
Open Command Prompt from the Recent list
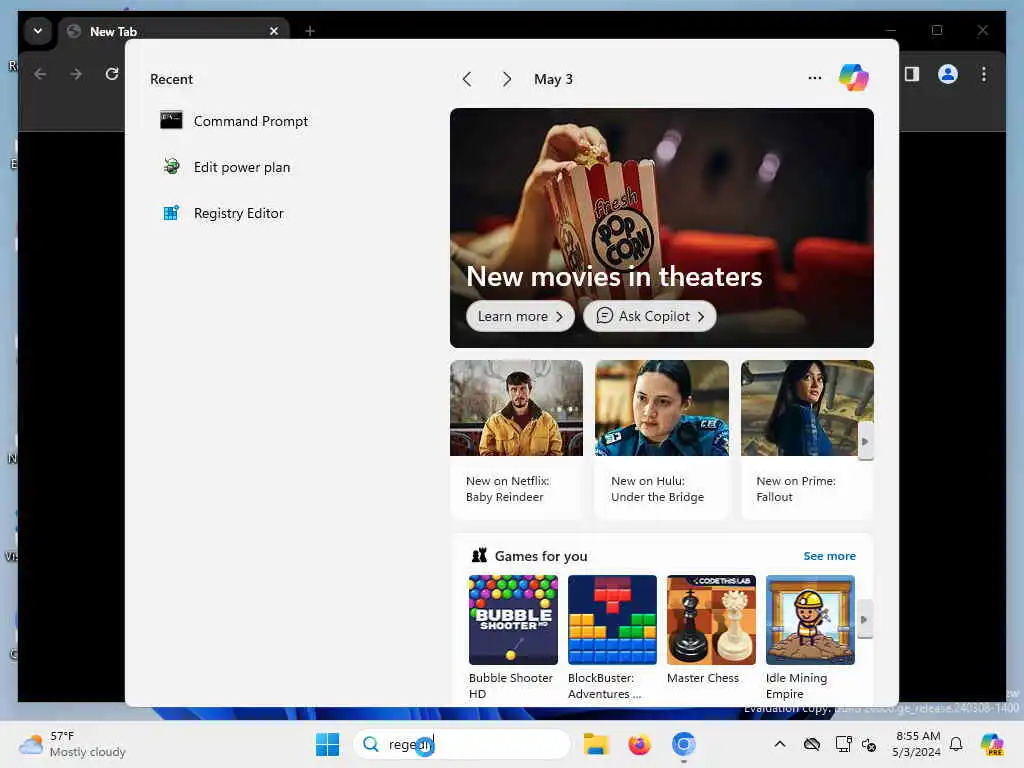click(x=235, y=121)
